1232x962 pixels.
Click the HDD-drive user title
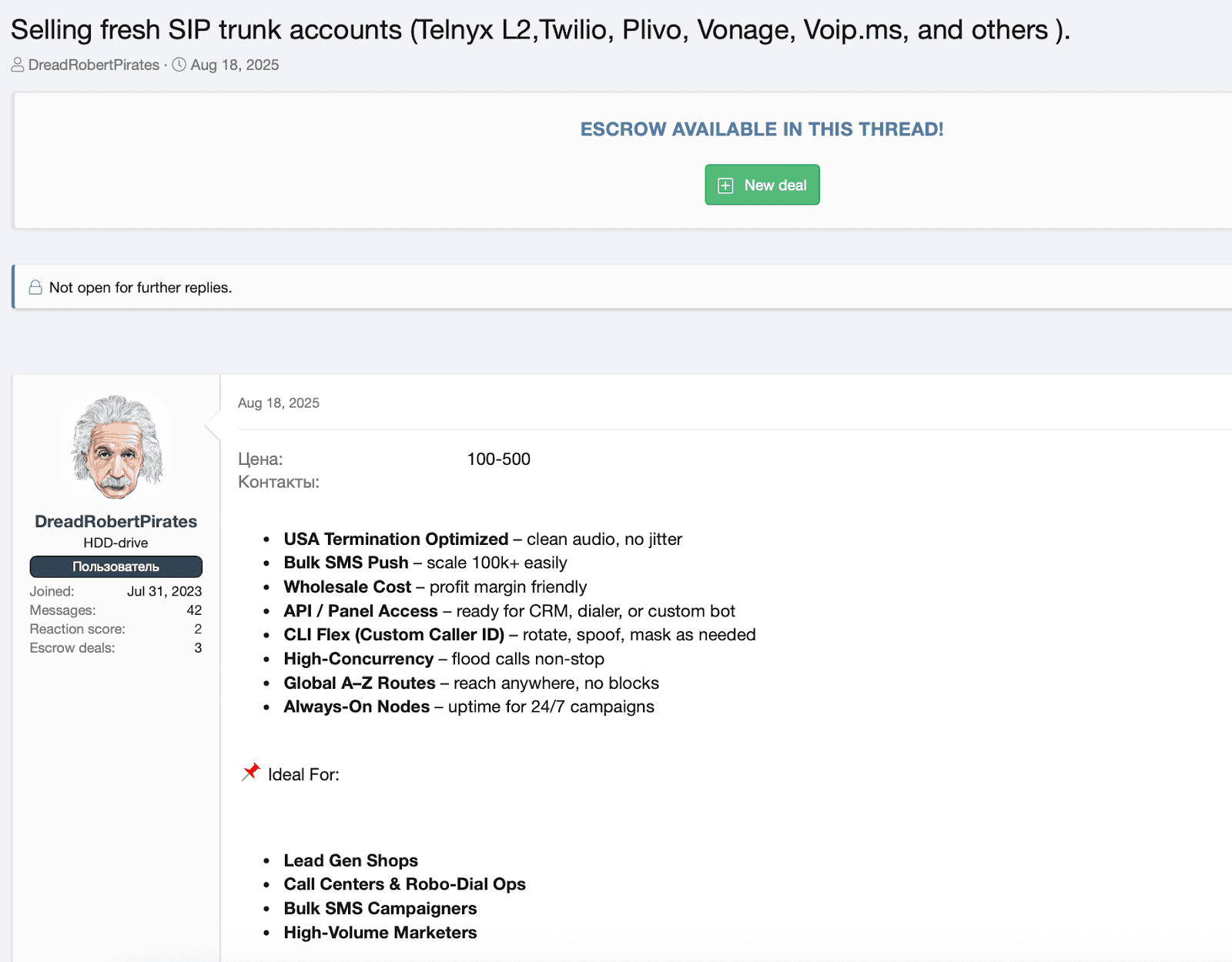tap(116, 543)
